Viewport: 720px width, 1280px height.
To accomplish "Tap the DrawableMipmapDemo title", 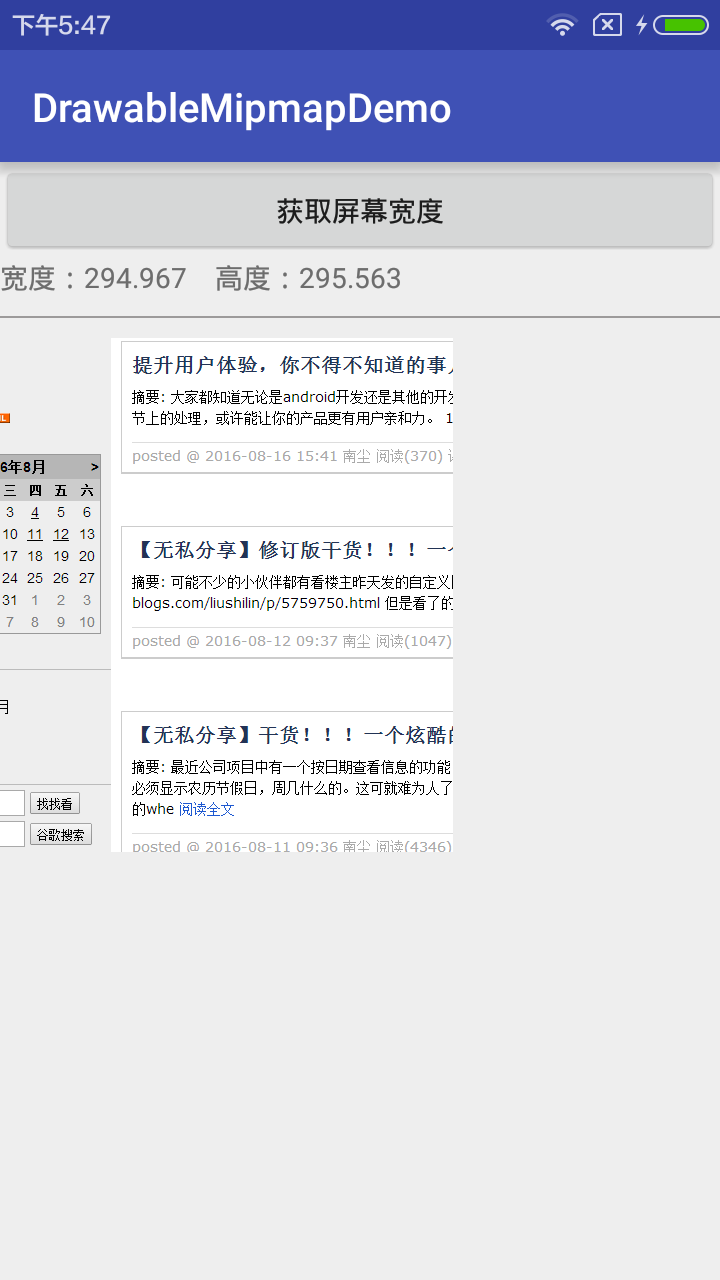I will (242, 108).
